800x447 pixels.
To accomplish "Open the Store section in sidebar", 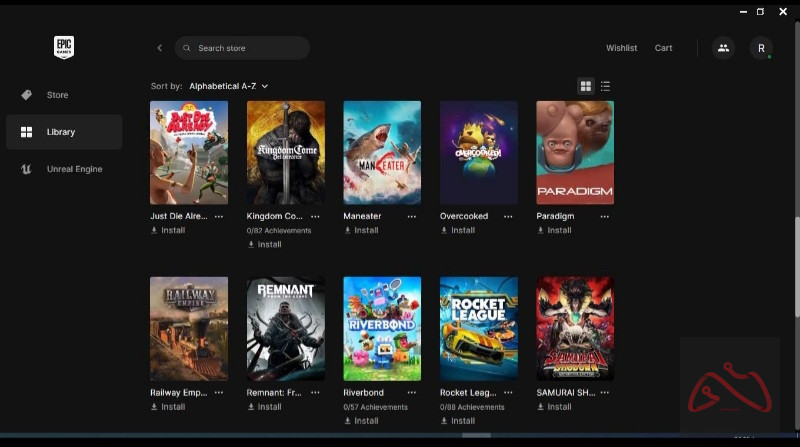I will [x=57, y=95].
